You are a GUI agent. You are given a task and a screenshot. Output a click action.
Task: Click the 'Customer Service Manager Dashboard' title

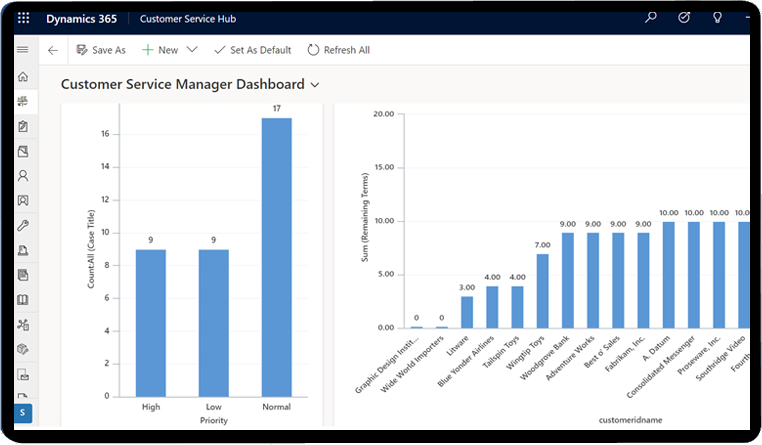[x=183, y=84]
